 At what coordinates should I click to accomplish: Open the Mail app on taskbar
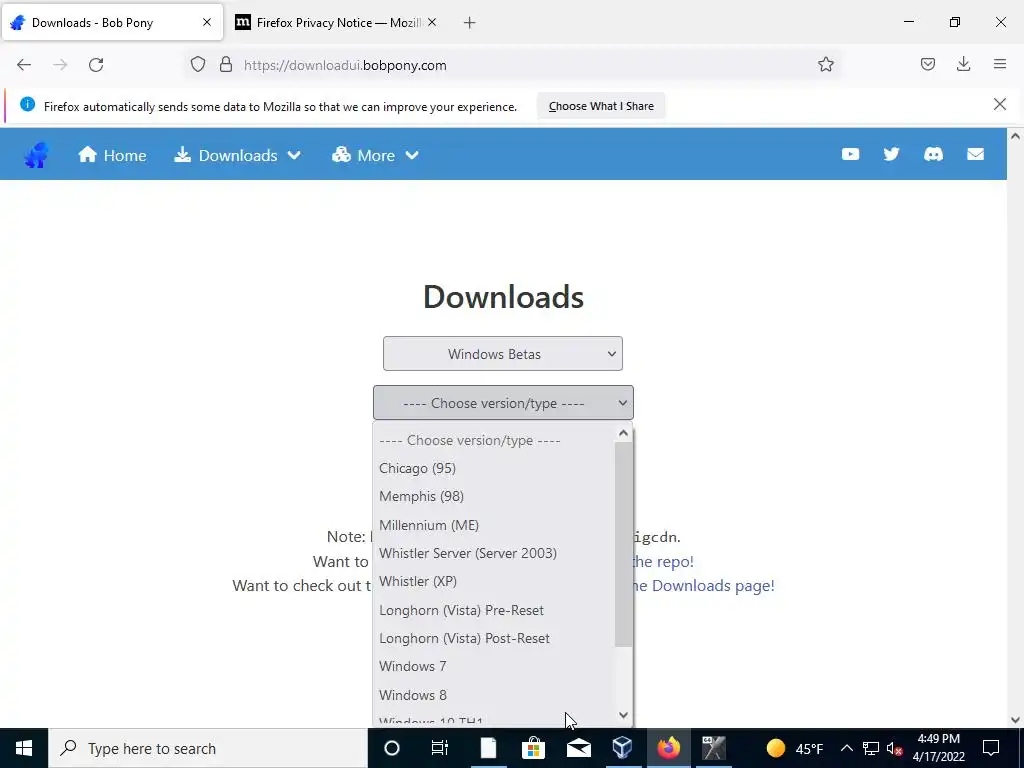pyautogui.click(x=579, y=748)
